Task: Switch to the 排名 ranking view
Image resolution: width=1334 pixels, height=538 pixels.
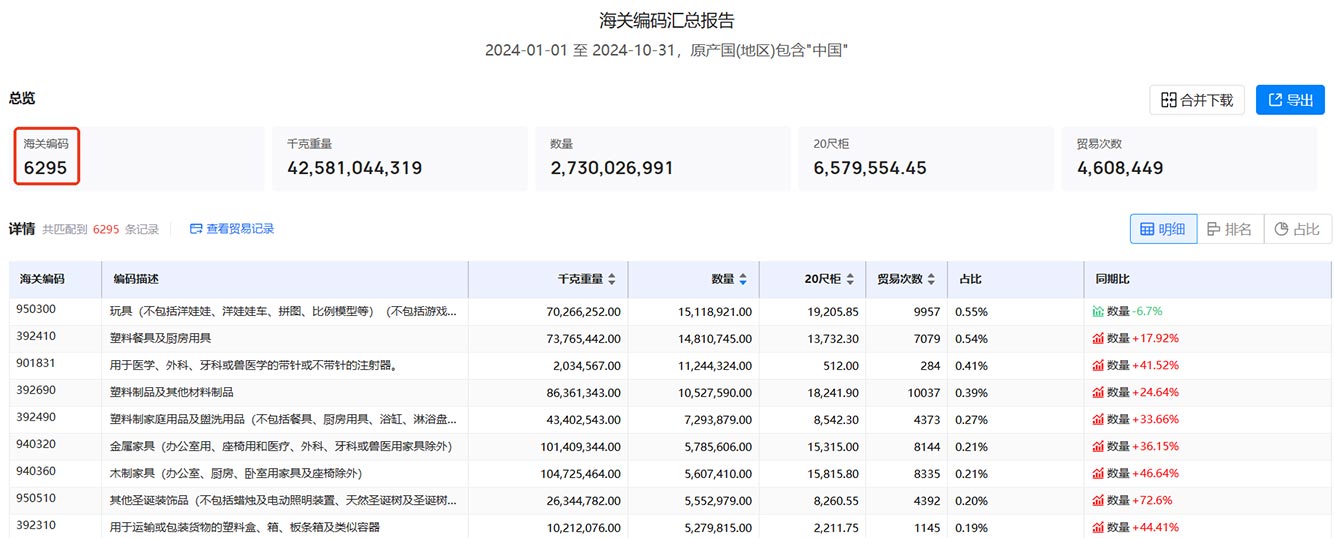Action: point(1229,229)
